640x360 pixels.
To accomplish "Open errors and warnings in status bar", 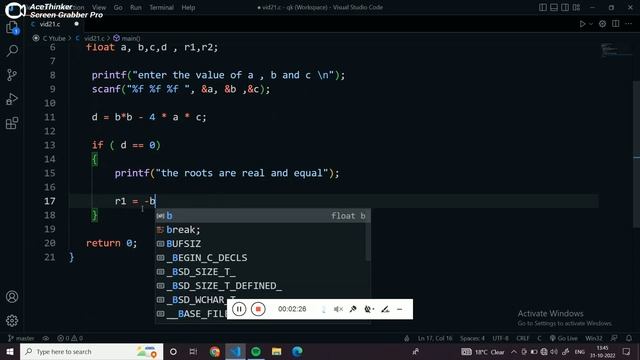I will click(70, 338).
